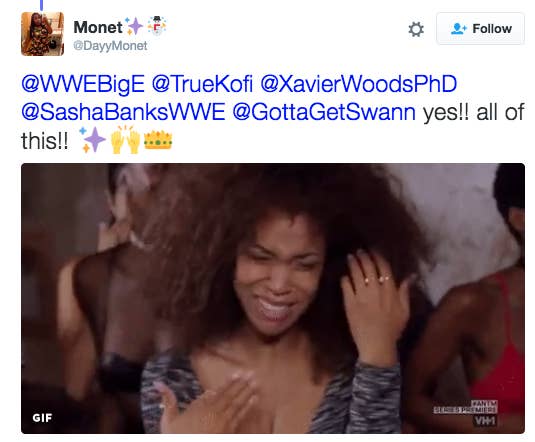
Task: Open the @GottaGetSwann mention
Action: (x=324, y=112)
